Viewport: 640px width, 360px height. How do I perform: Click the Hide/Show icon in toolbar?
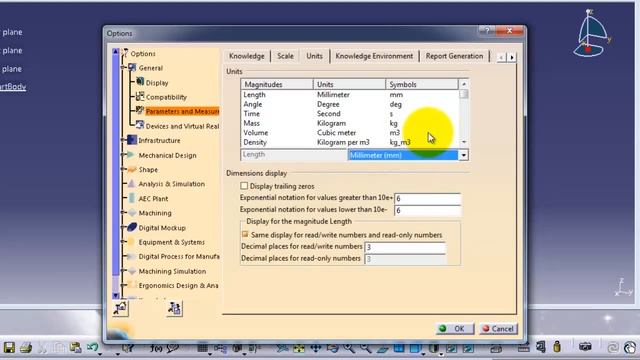451,348
